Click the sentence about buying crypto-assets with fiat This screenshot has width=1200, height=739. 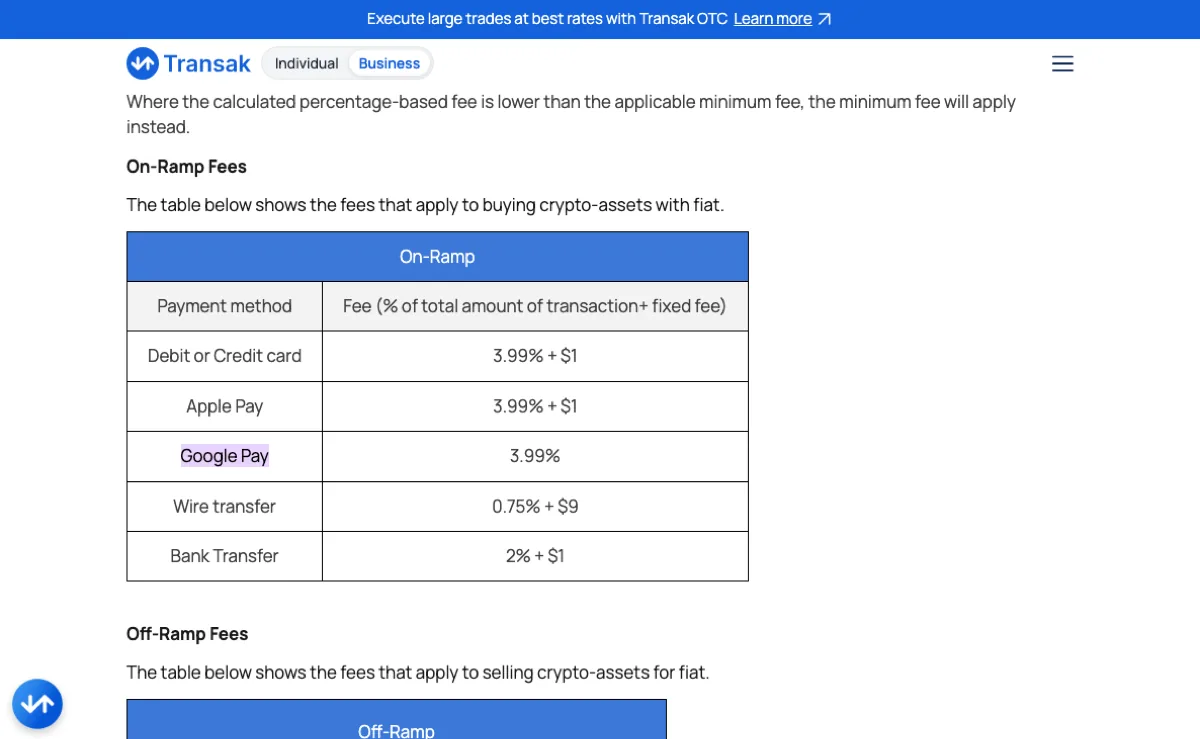coord(425,204)
